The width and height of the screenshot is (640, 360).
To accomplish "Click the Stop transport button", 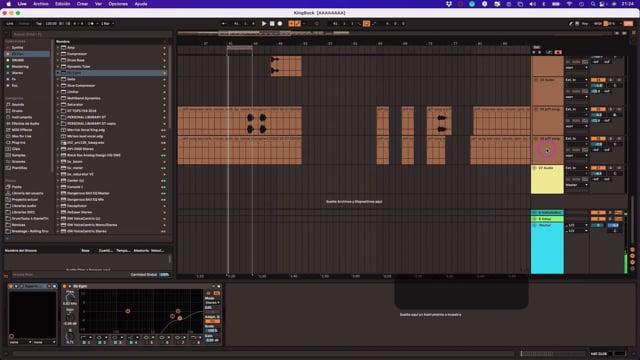I will [272, 24].
